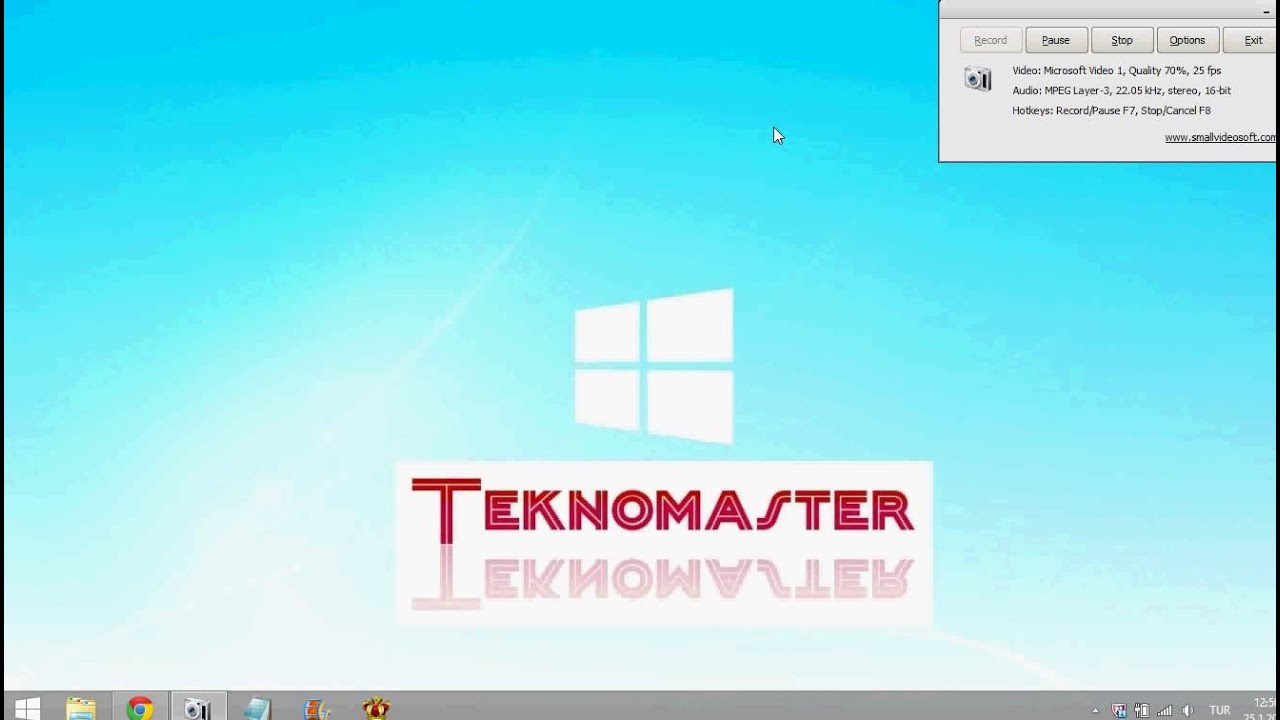Open File Explorer from the taskbar
The height and width of the screenshot is (720, 1280).
click(81, 708)
